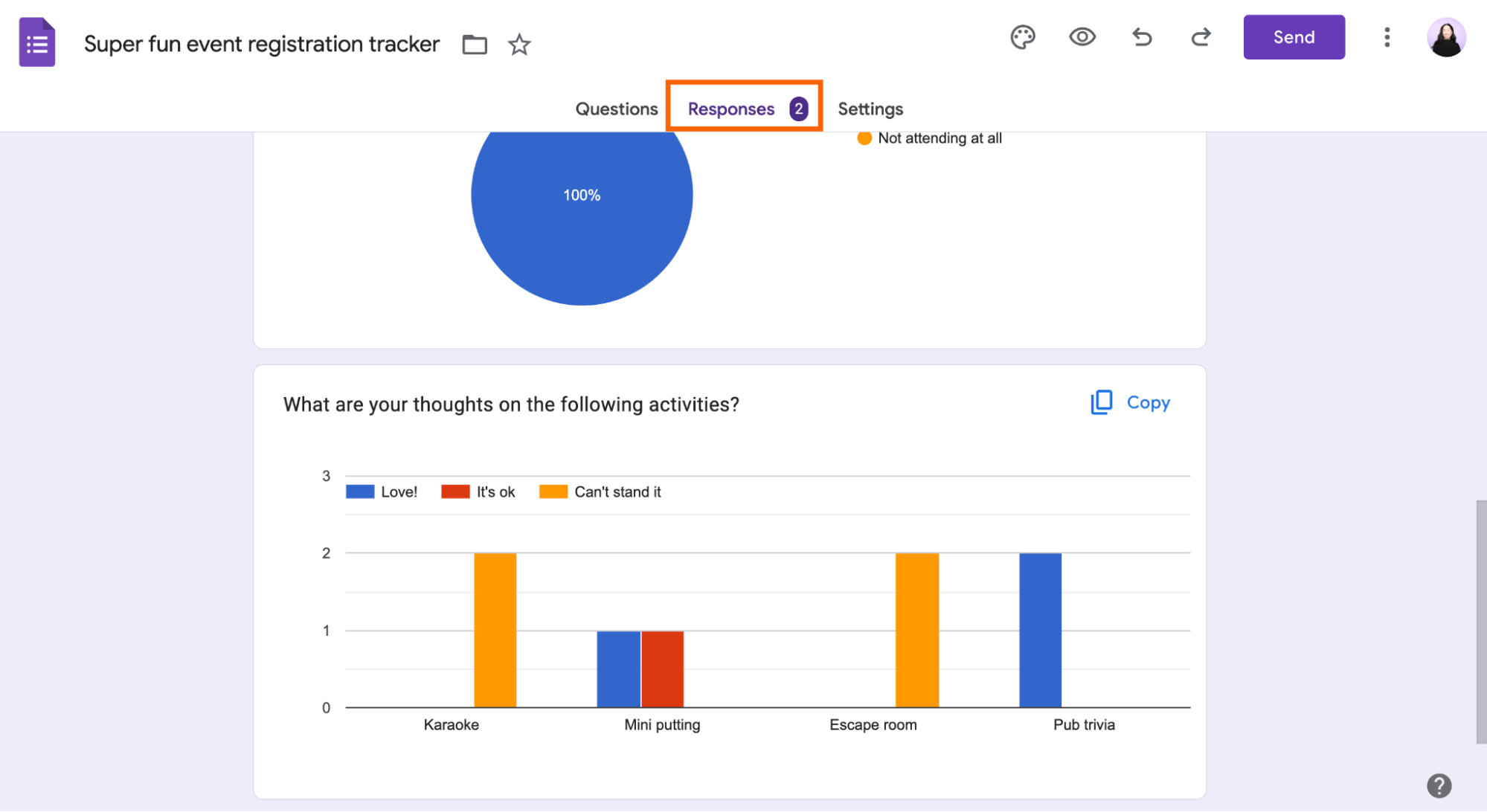
Task: Click the blue Pub trivia bar
Action: [1040, 629]
